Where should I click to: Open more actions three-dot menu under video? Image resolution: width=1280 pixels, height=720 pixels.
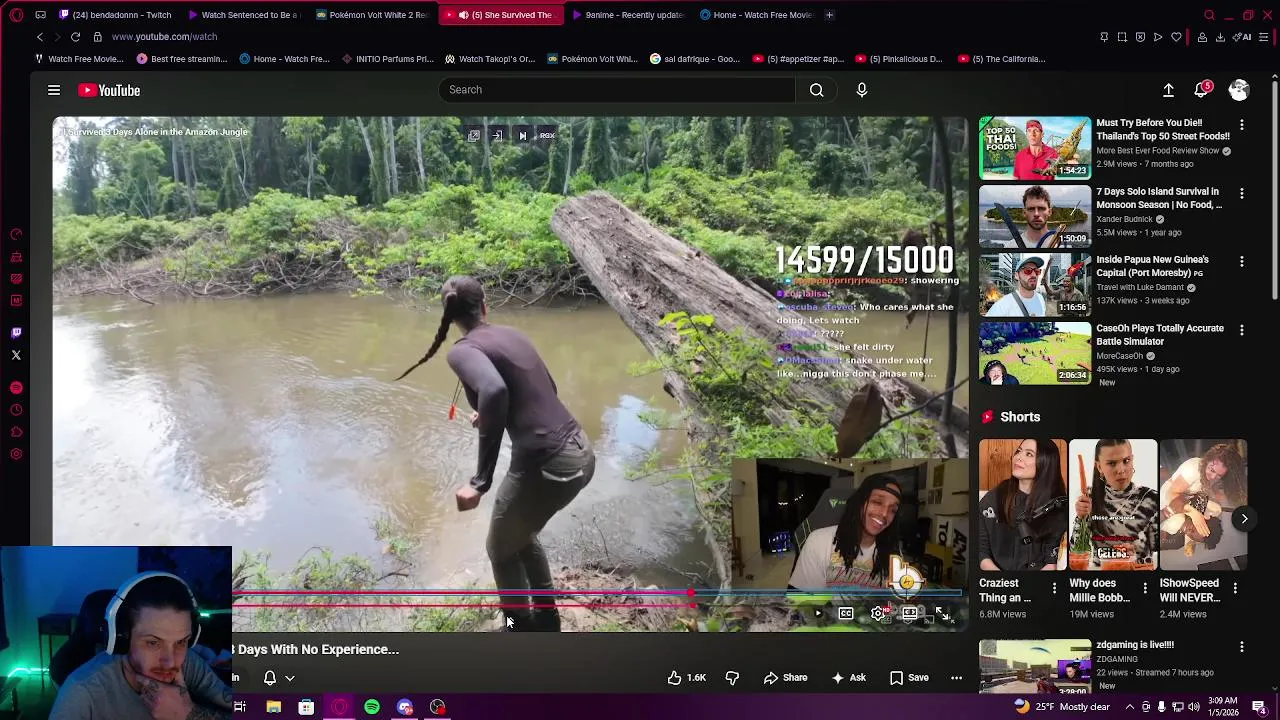[956, 678]
